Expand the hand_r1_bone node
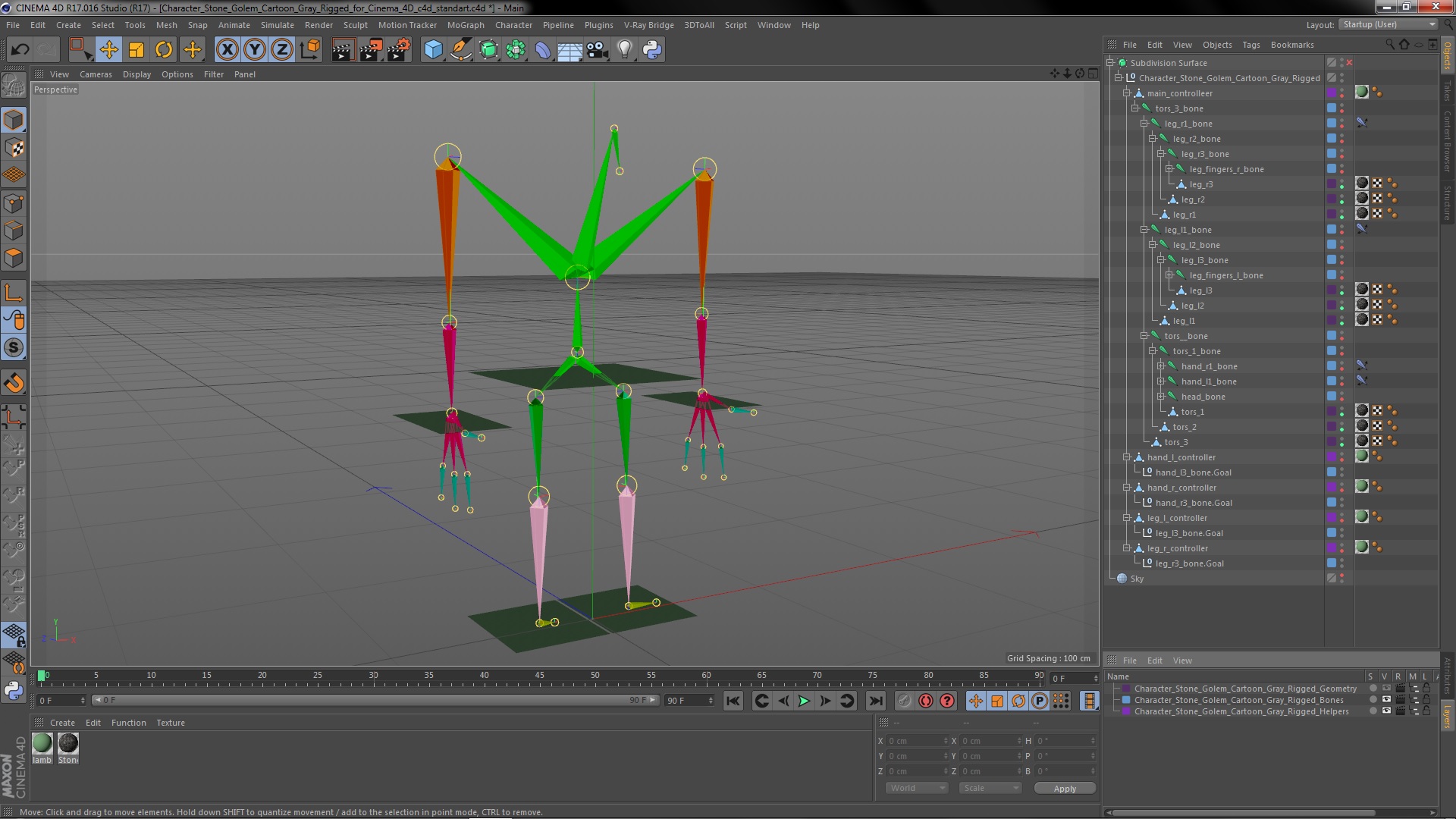1456x819 pixels. 1160,366
